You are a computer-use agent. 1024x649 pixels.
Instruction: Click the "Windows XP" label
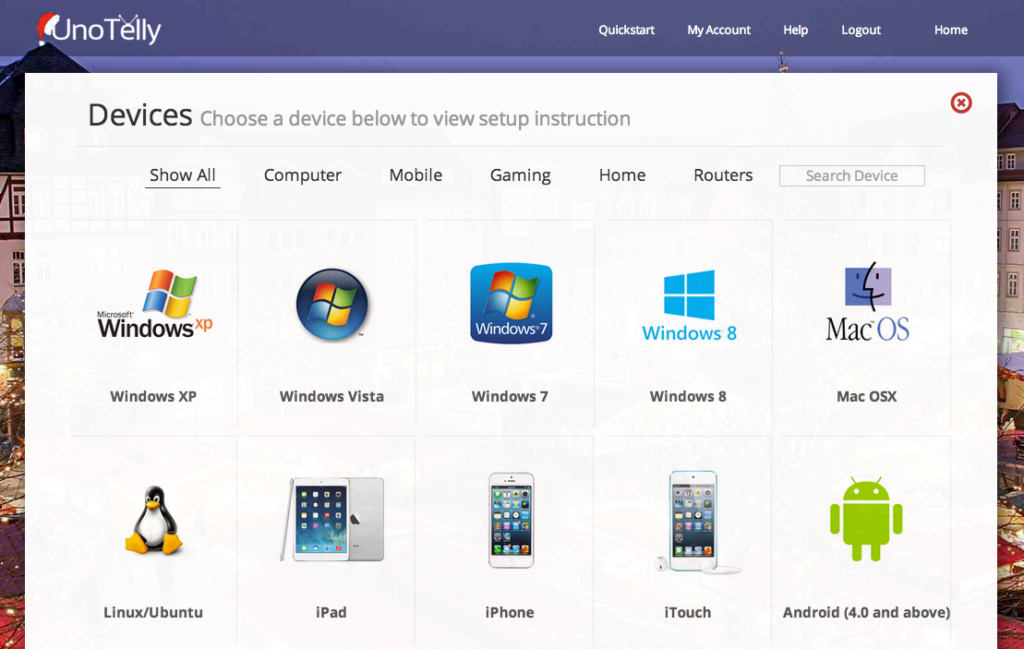click(x=153, y=396)
